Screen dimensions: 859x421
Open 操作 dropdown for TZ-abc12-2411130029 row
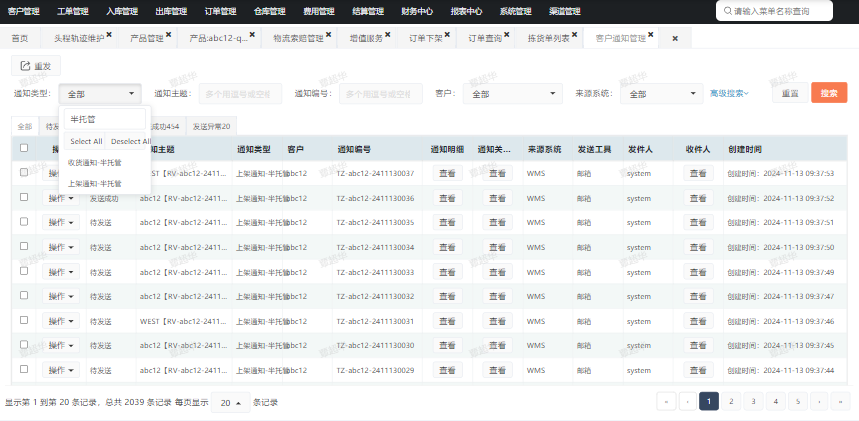click(x=61, y=371)
